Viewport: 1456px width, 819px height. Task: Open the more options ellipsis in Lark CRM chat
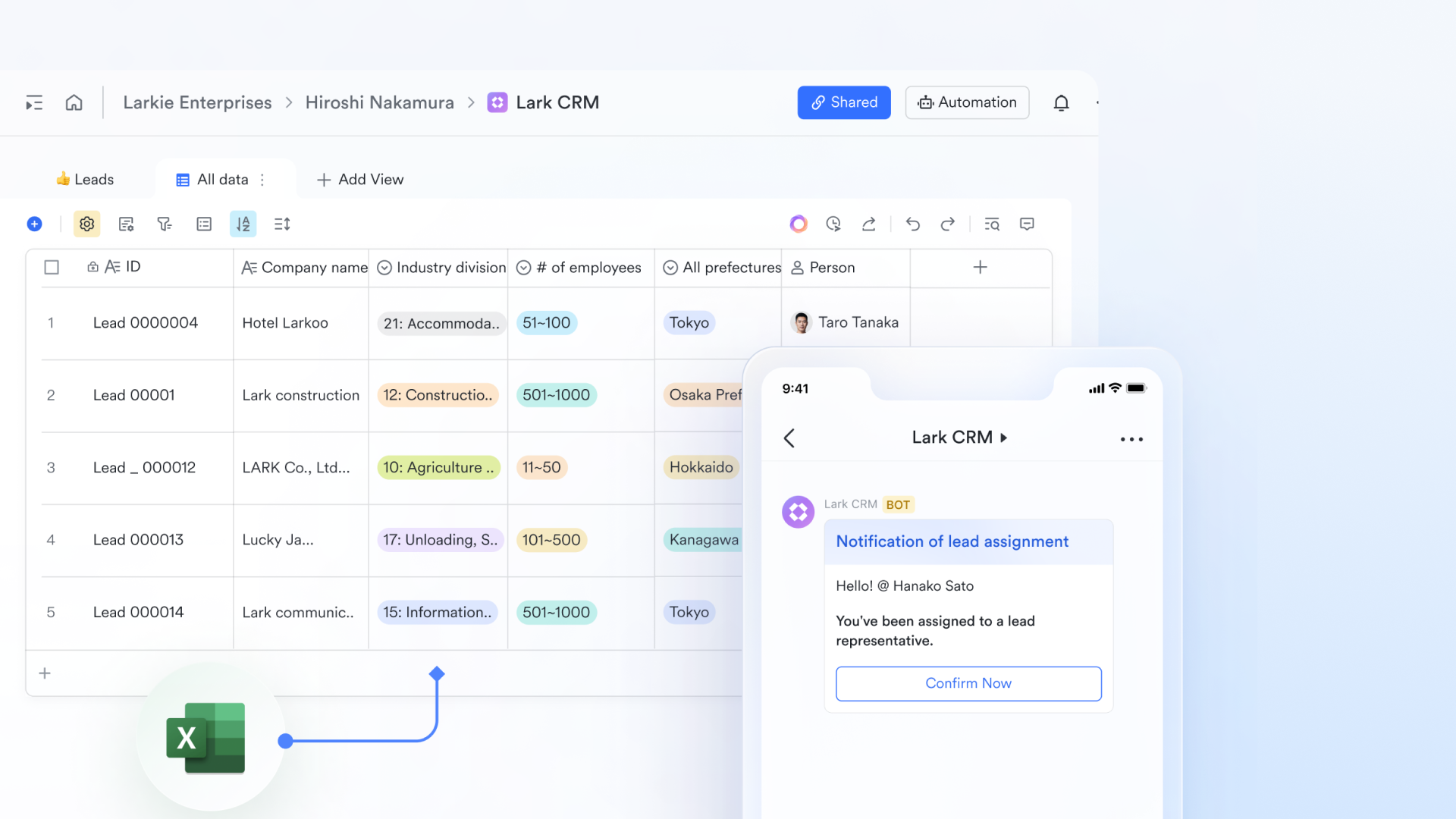1131,438
